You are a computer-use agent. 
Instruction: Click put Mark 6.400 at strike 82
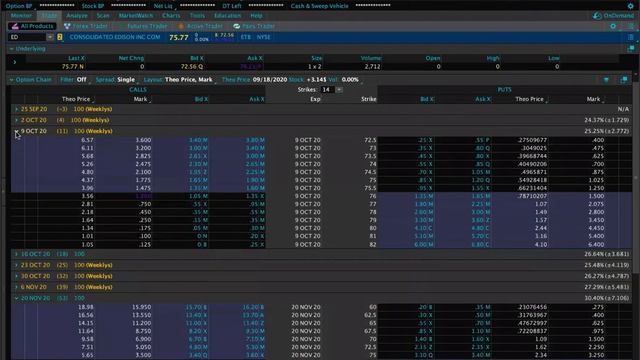click(x=596, y=244)
